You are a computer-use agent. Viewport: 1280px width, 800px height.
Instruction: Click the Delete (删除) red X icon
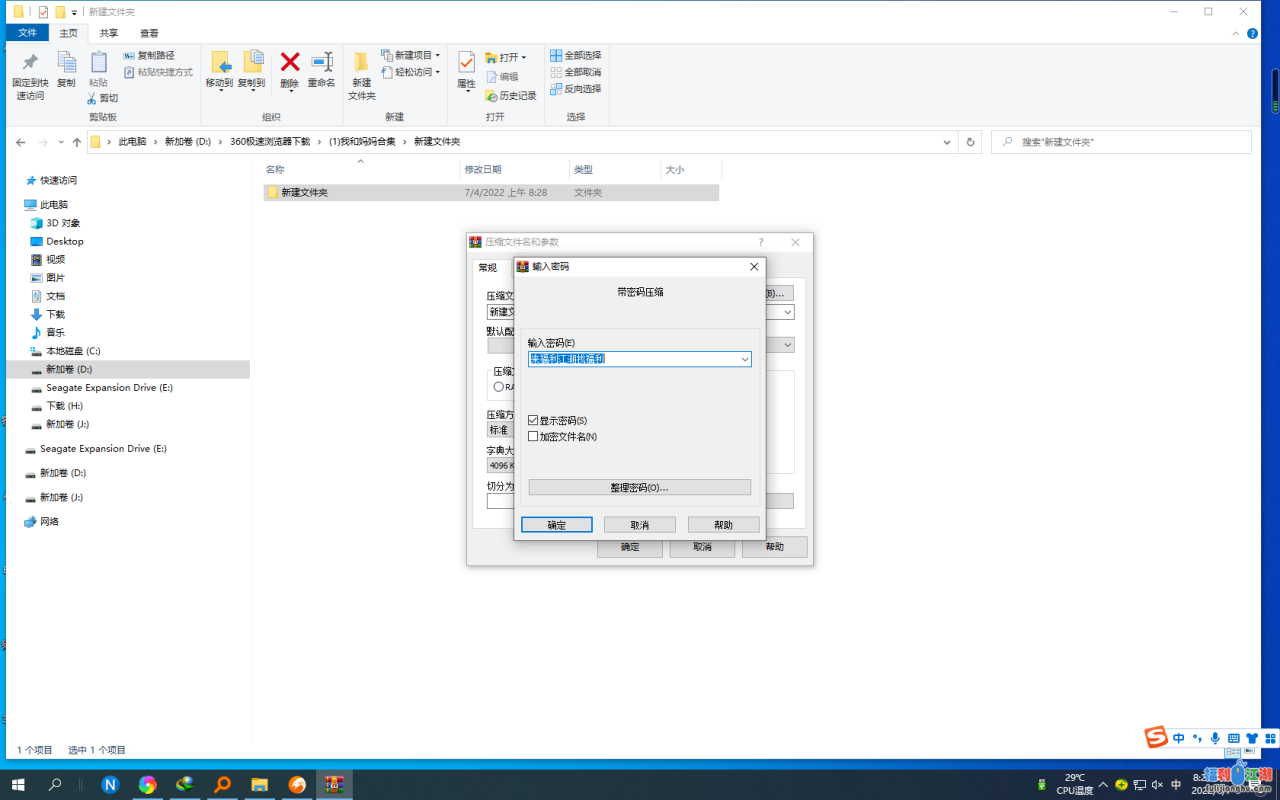pos(290,63)
